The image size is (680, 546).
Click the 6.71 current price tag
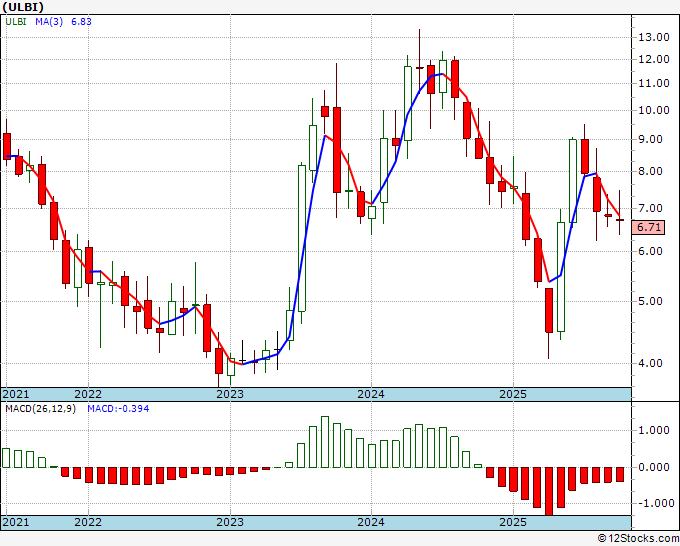650,227
